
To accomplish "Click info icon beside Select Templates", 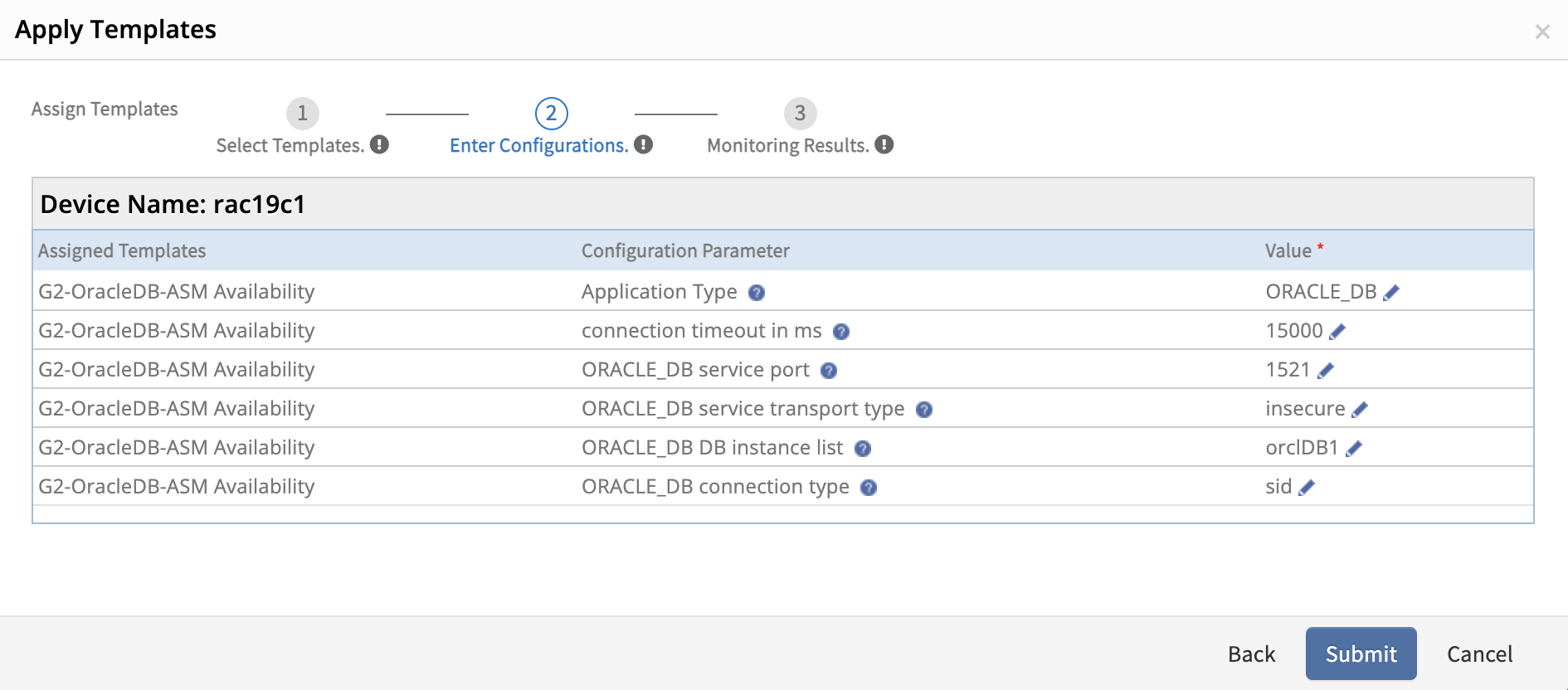I will (379, 145).
